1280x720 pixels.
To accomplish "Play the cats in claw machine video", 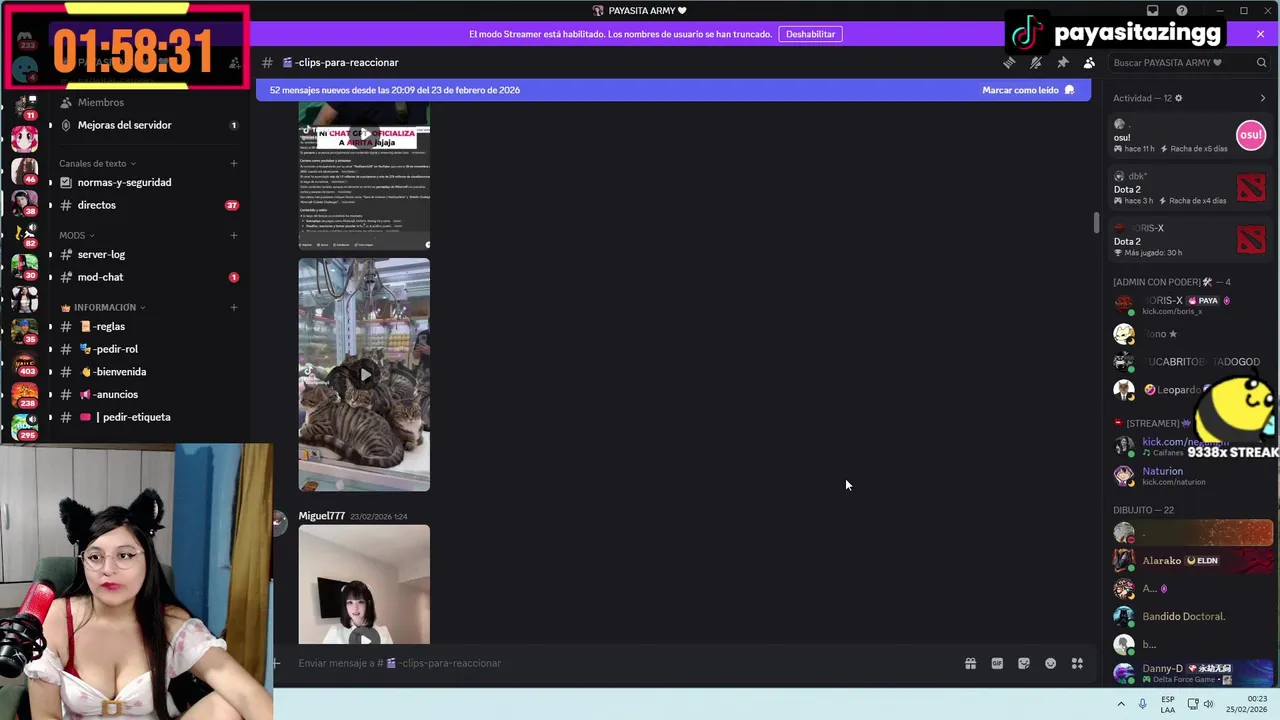I will [364, 375].
